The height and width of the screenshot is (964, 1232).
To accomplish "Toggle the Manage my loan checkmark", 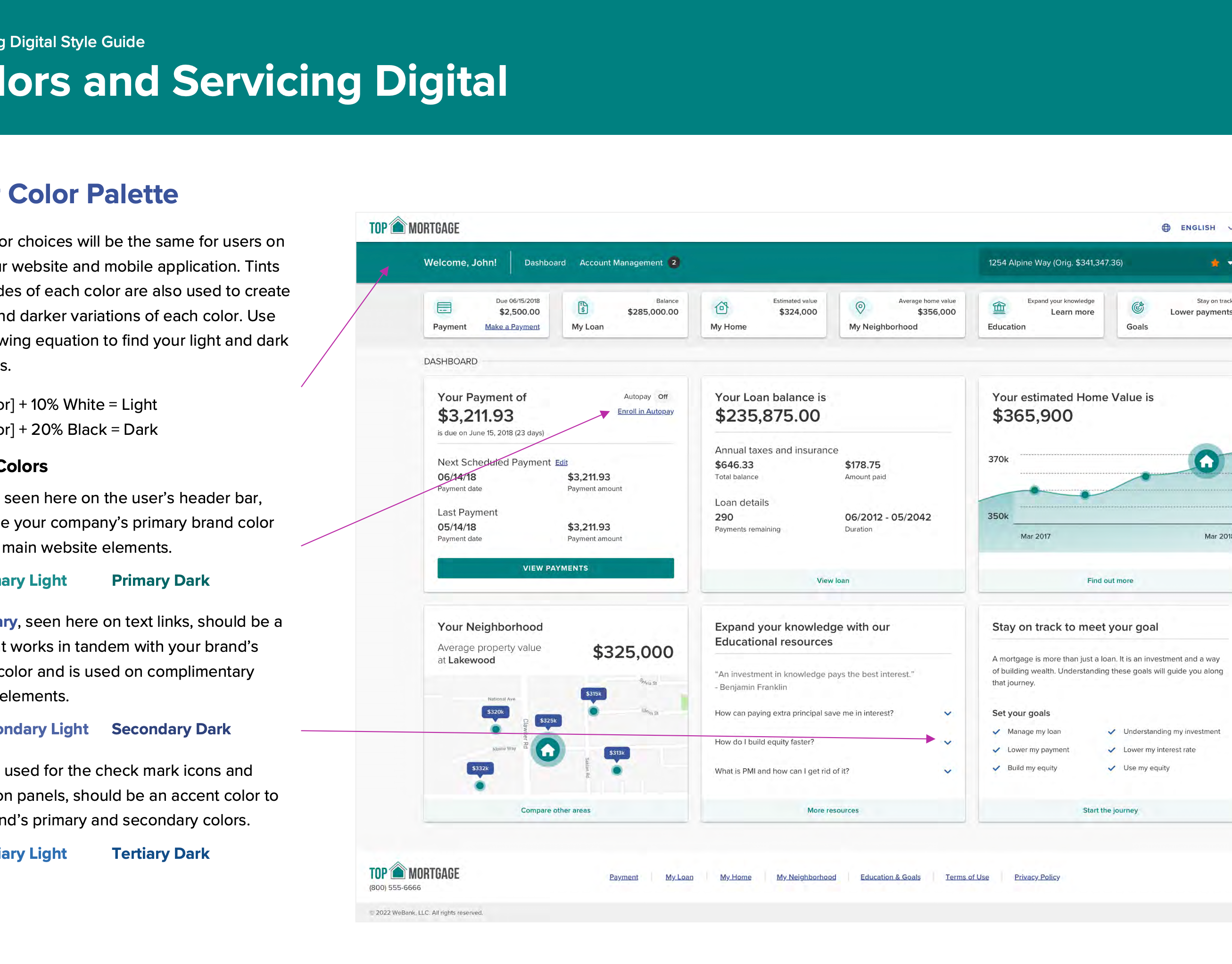I will coord(997,732).
